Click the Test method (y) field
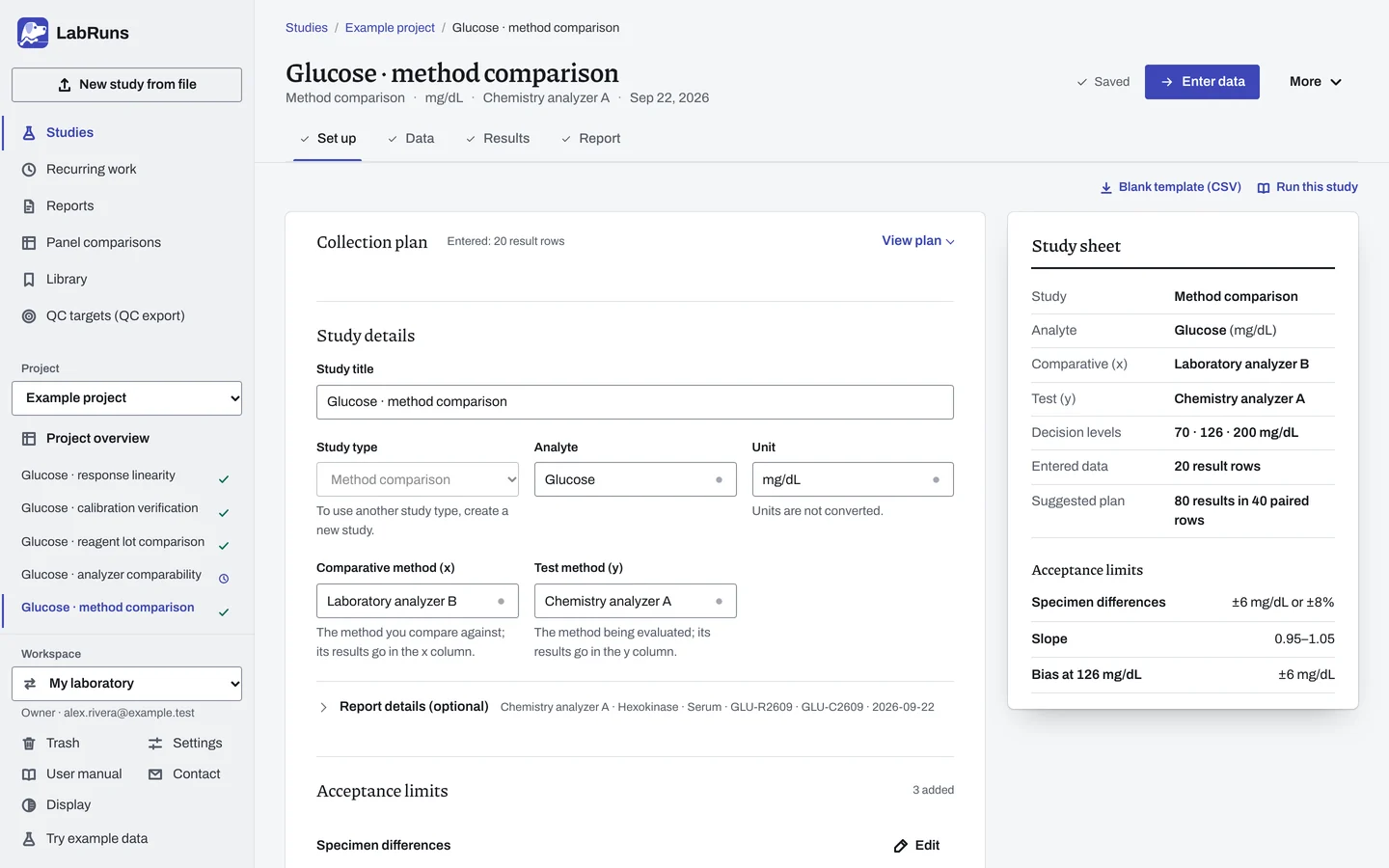This screenshot has height=868, width=1389. [635, 601]
